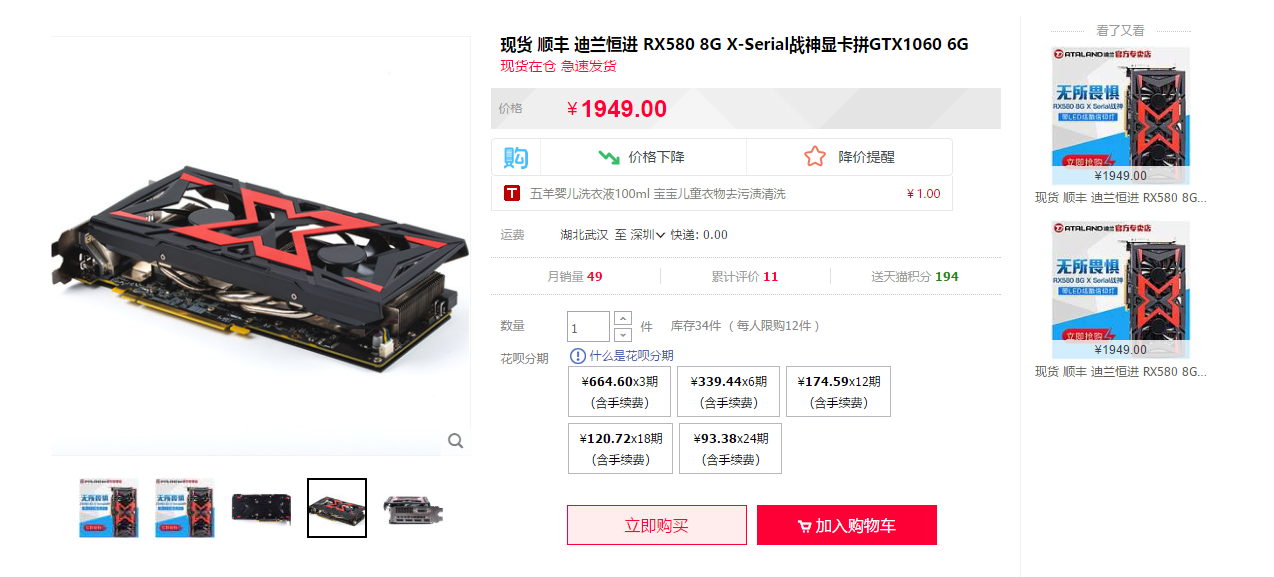Click the info icon next to 什么是花呗分期
The height and width of the screenshot is (577, 1274).
(578, 356)
